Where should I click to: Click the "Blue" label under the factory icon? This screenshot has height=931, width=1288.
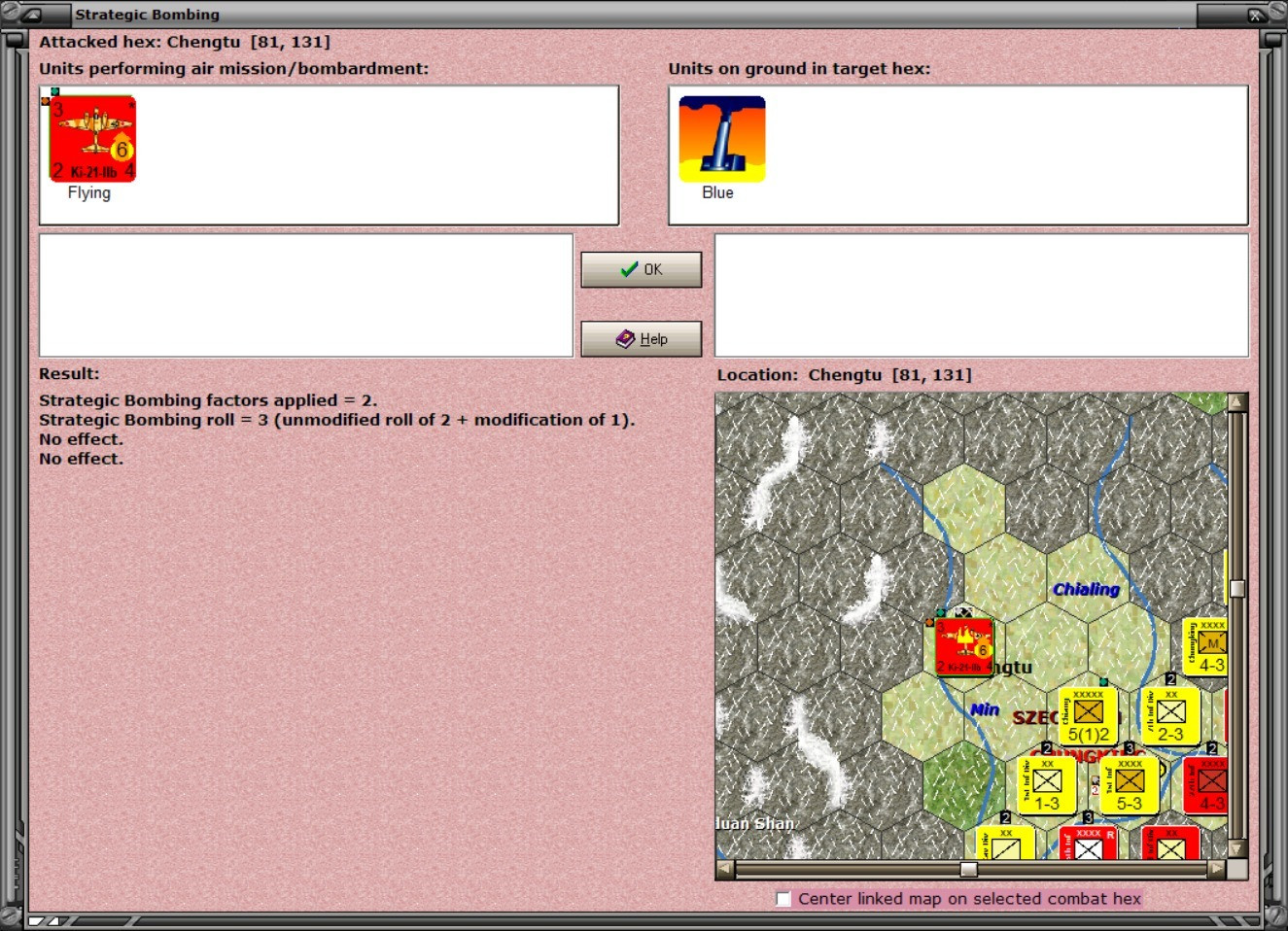pos(718,192)
